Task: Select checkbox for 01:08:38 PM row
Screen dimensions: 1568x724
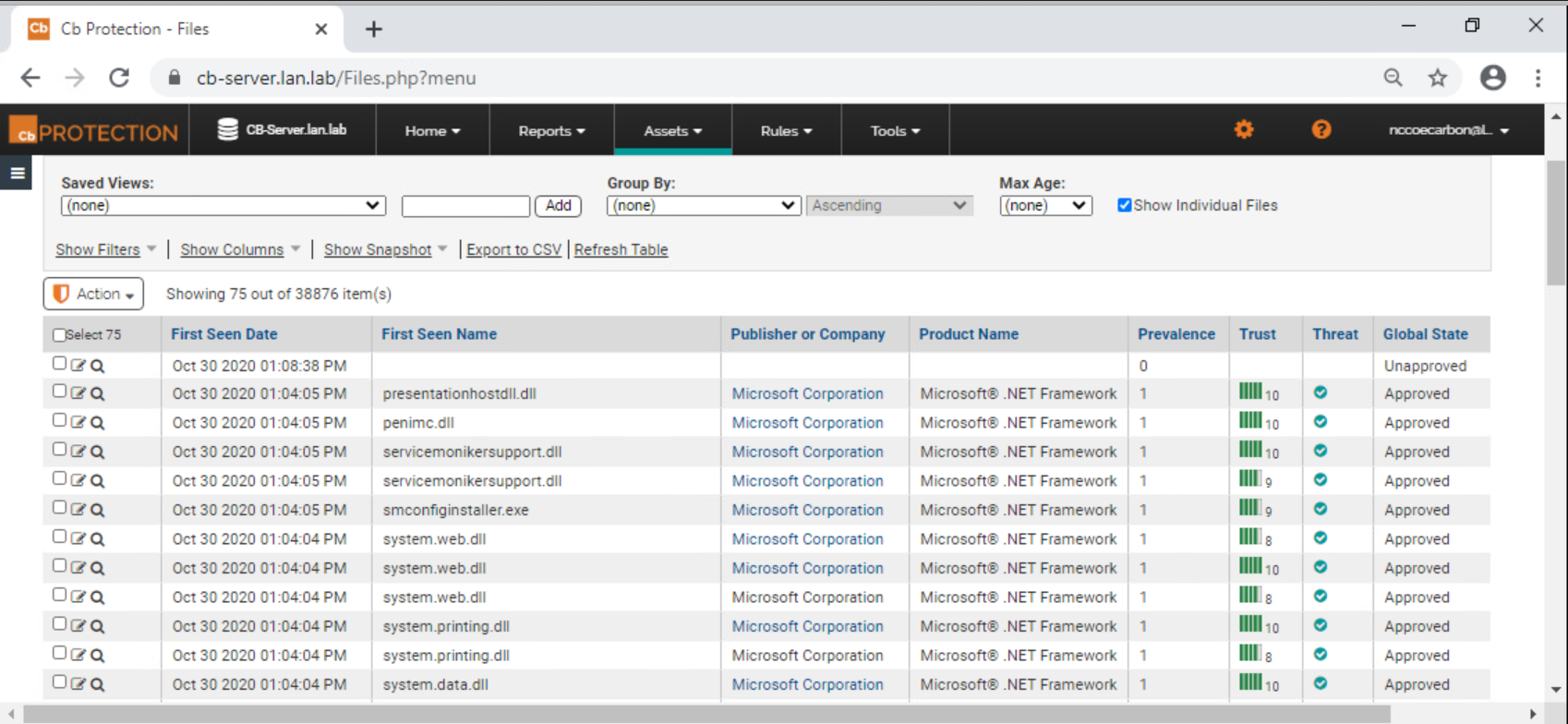Action: 59,363
